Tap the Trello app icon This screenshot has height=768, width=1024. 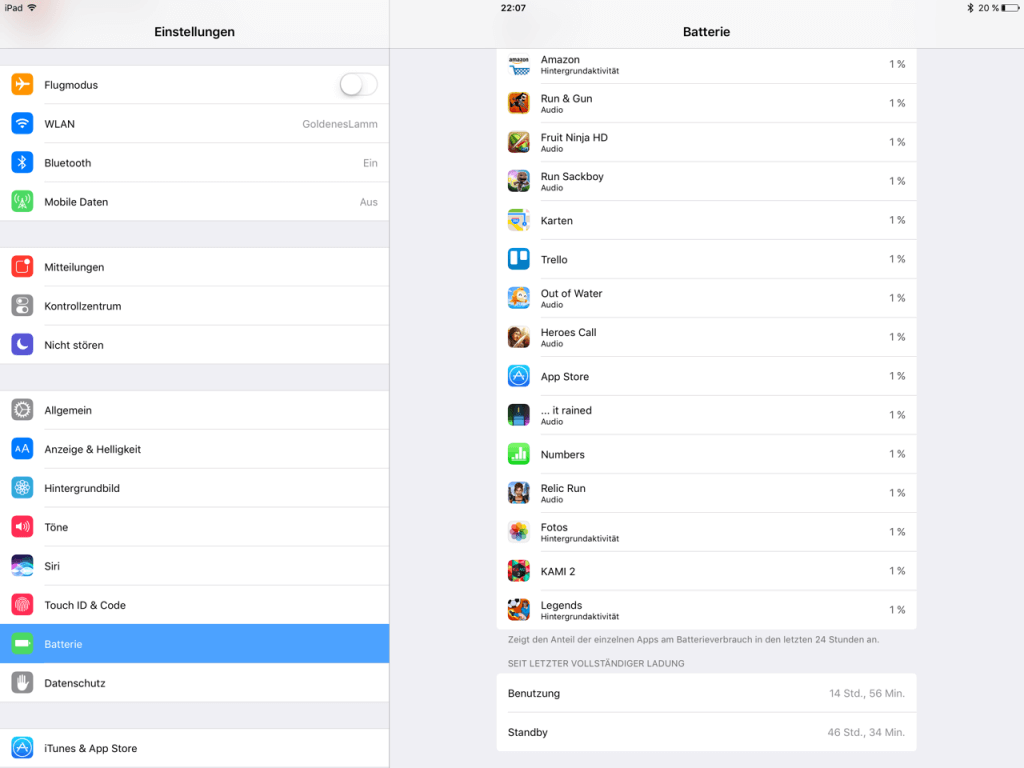click(518, 259)
